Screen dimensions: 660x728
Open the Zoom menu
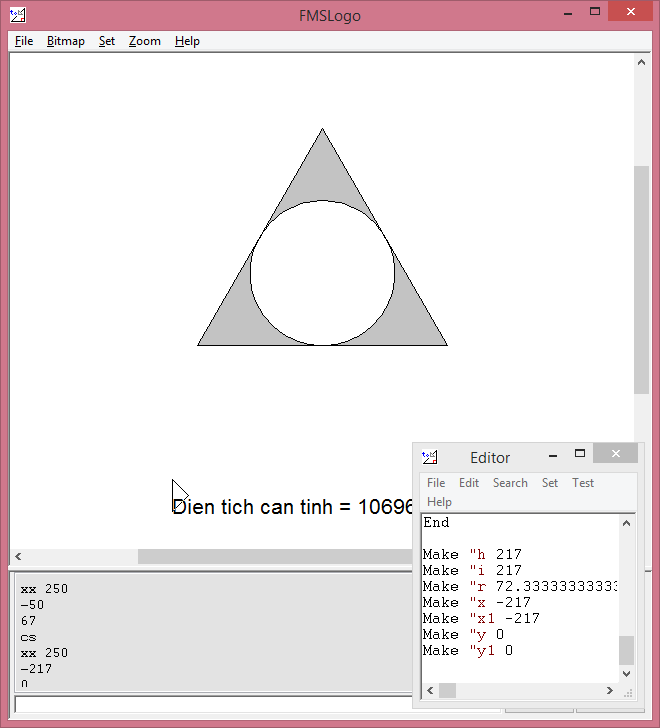coord(144,41)
